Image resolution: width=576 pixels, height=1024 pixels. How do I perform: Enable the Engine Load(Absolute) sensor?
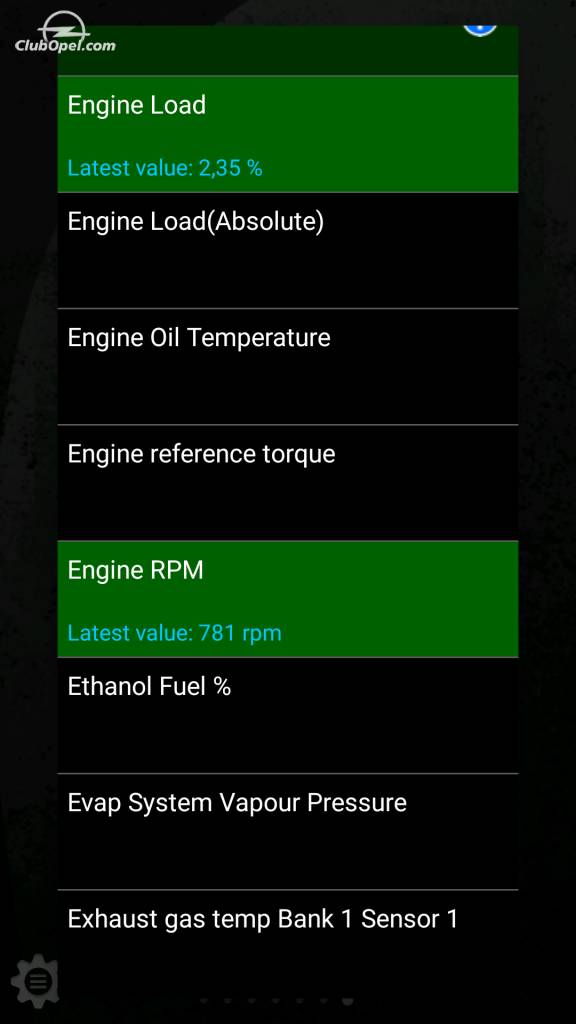[x=288, y=251]
